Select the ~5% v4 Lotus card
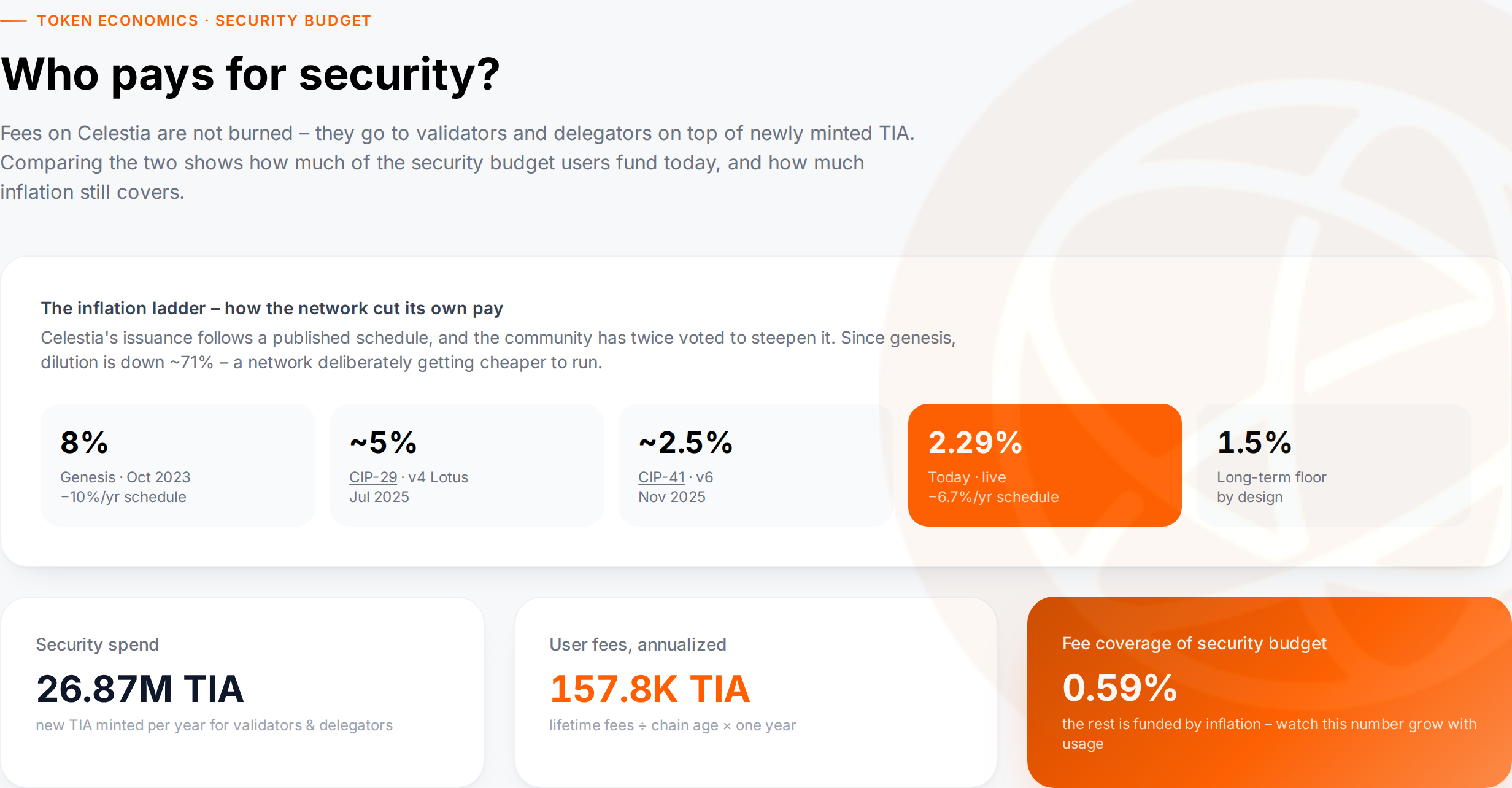 coord(466,465)
